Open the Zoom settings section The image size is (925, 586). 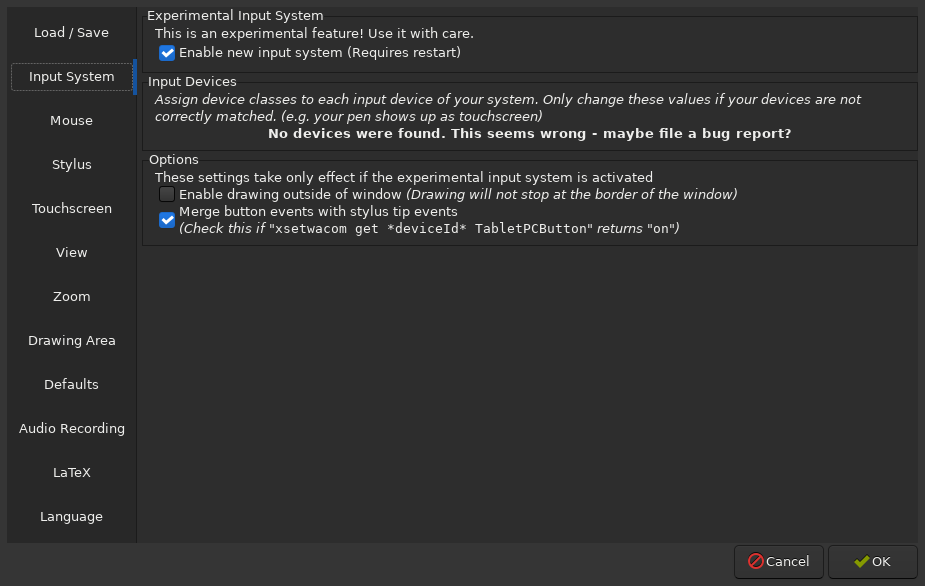(71, 296)
